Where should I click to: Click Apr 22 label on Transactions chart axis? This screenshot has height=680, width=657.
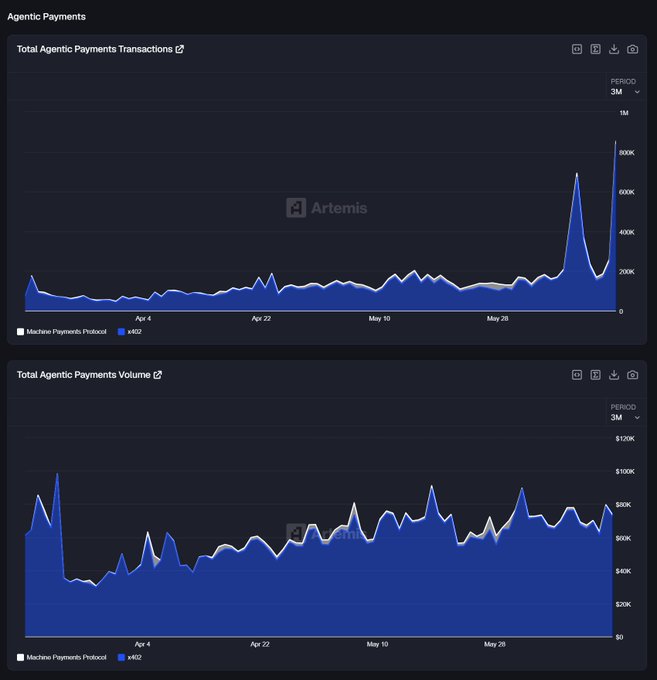click(x=261, y=319)
